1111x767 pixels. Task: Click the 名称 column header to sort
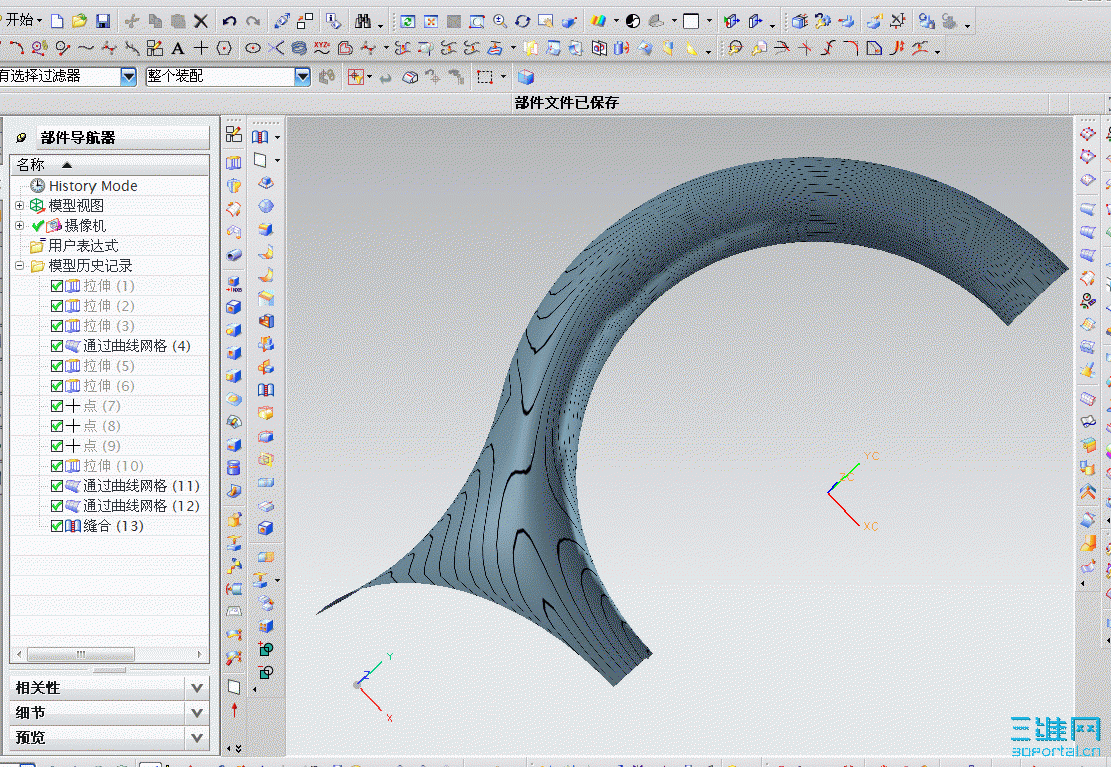pyautogui.click(x=32, y=165)
